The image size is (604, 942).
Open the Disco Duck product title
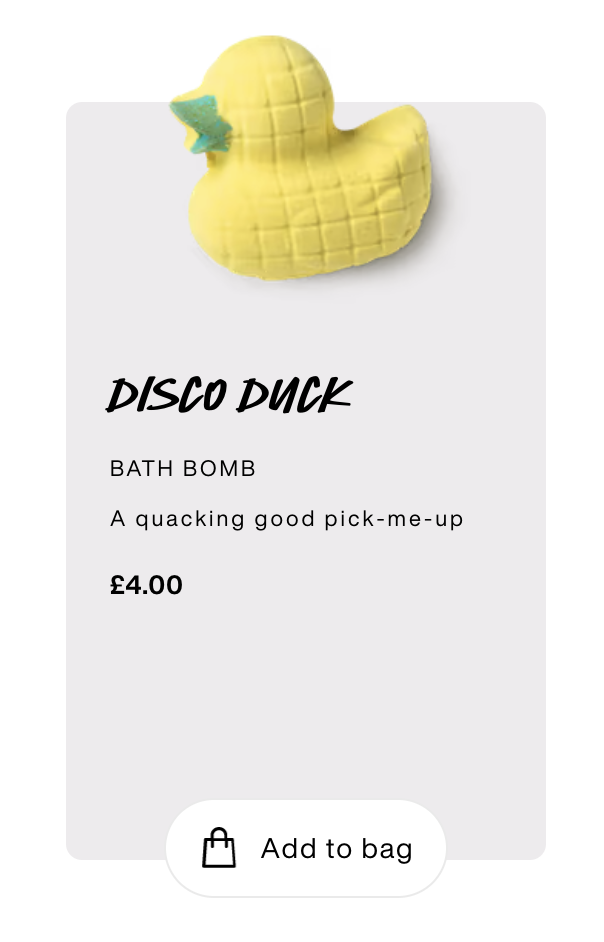pyautogui.click(x=229, y=395)
